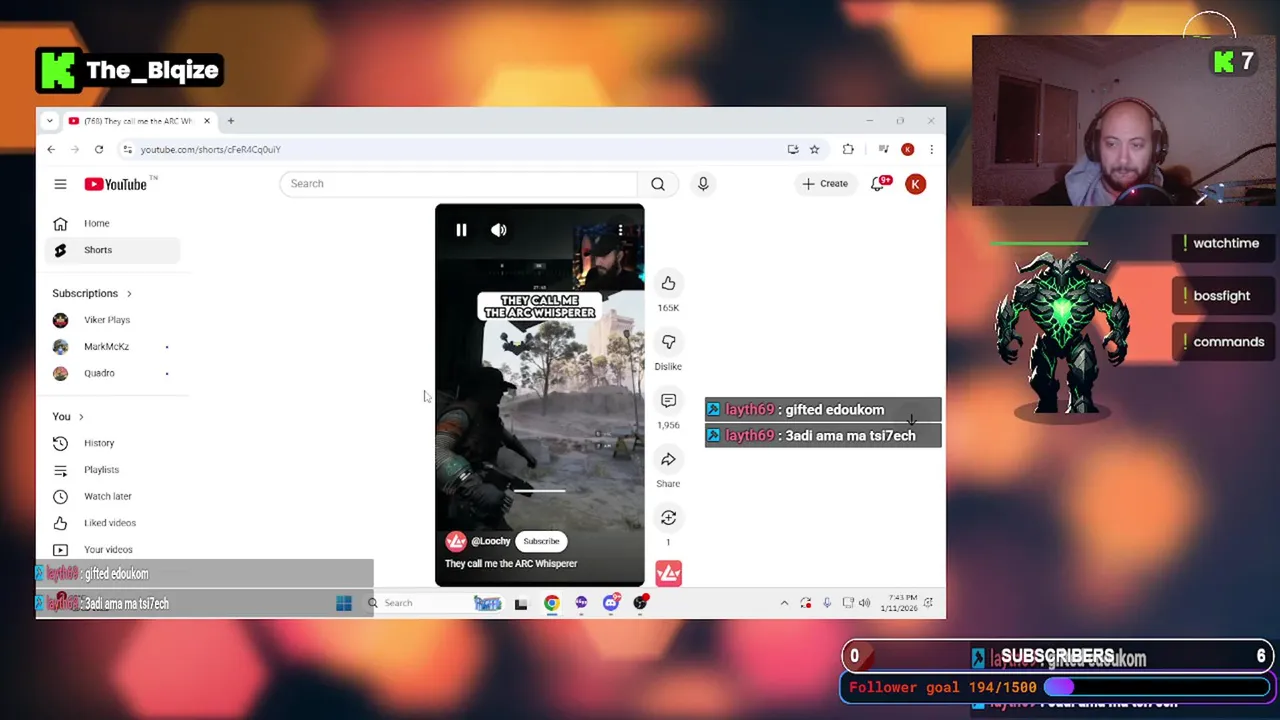This screenshot has height=720, width=1280.
Task: Open Chrome profile avatar in toolbar
Action: click(907, 150)
